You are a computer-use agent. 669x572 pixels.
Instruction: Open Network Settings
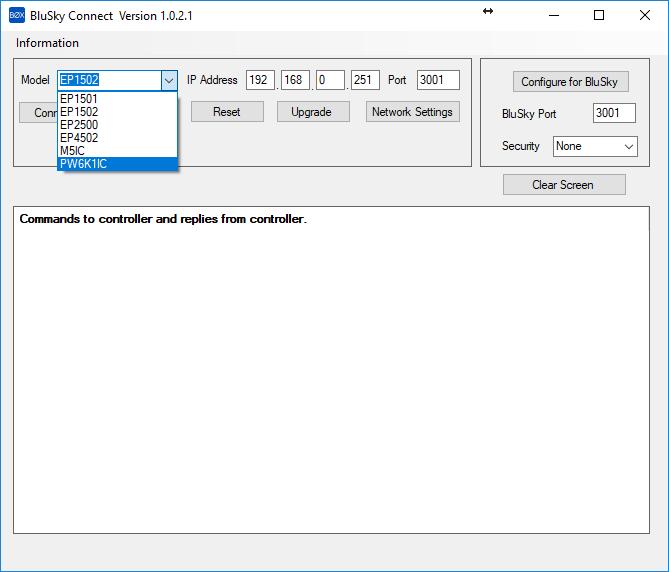(x=412, y=112)
